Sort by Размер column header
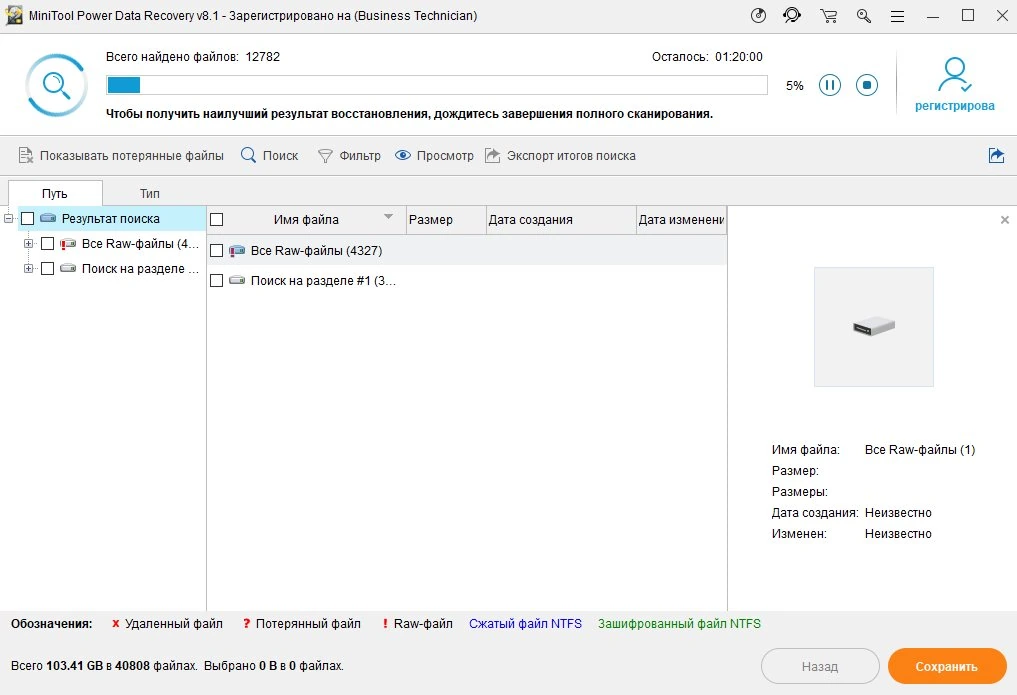This screenshot has height=695, width=1017. [x=446, y=220]
